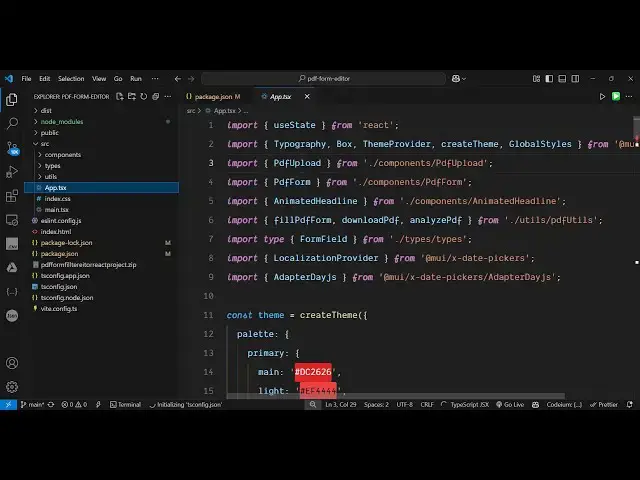640x480 pixels.
Task: Open Run and Debug view
Action: pos(12,172)
